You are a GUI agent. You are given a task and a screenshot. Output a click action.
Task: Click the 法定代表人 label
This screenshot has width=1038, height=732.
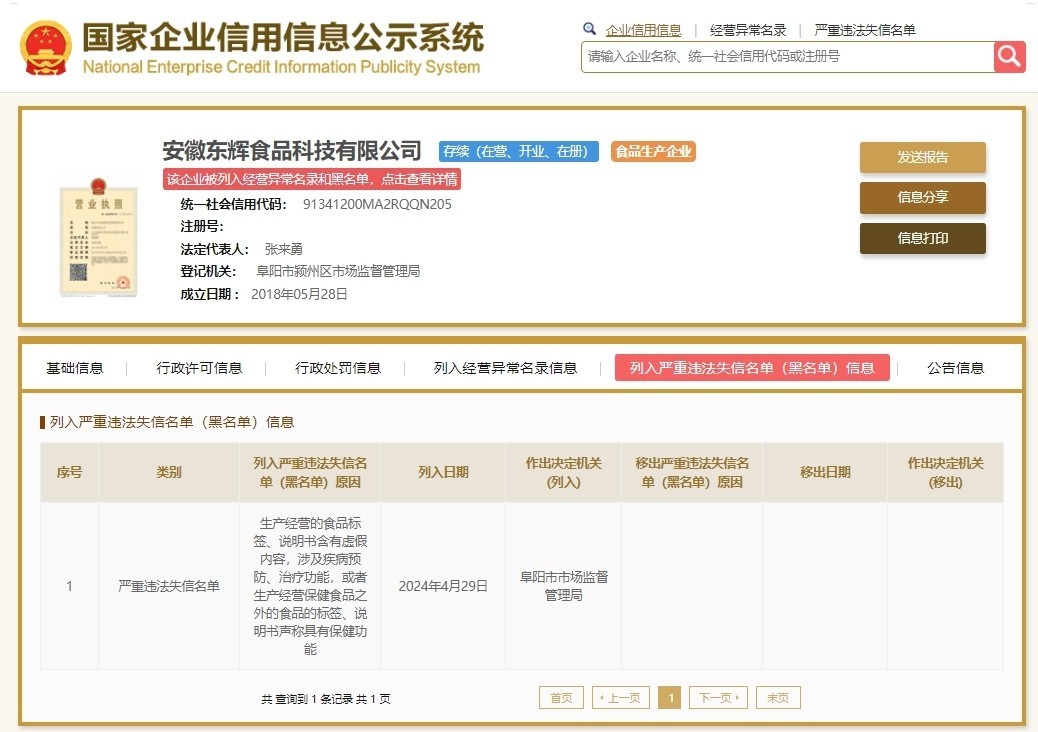[214, 250]
